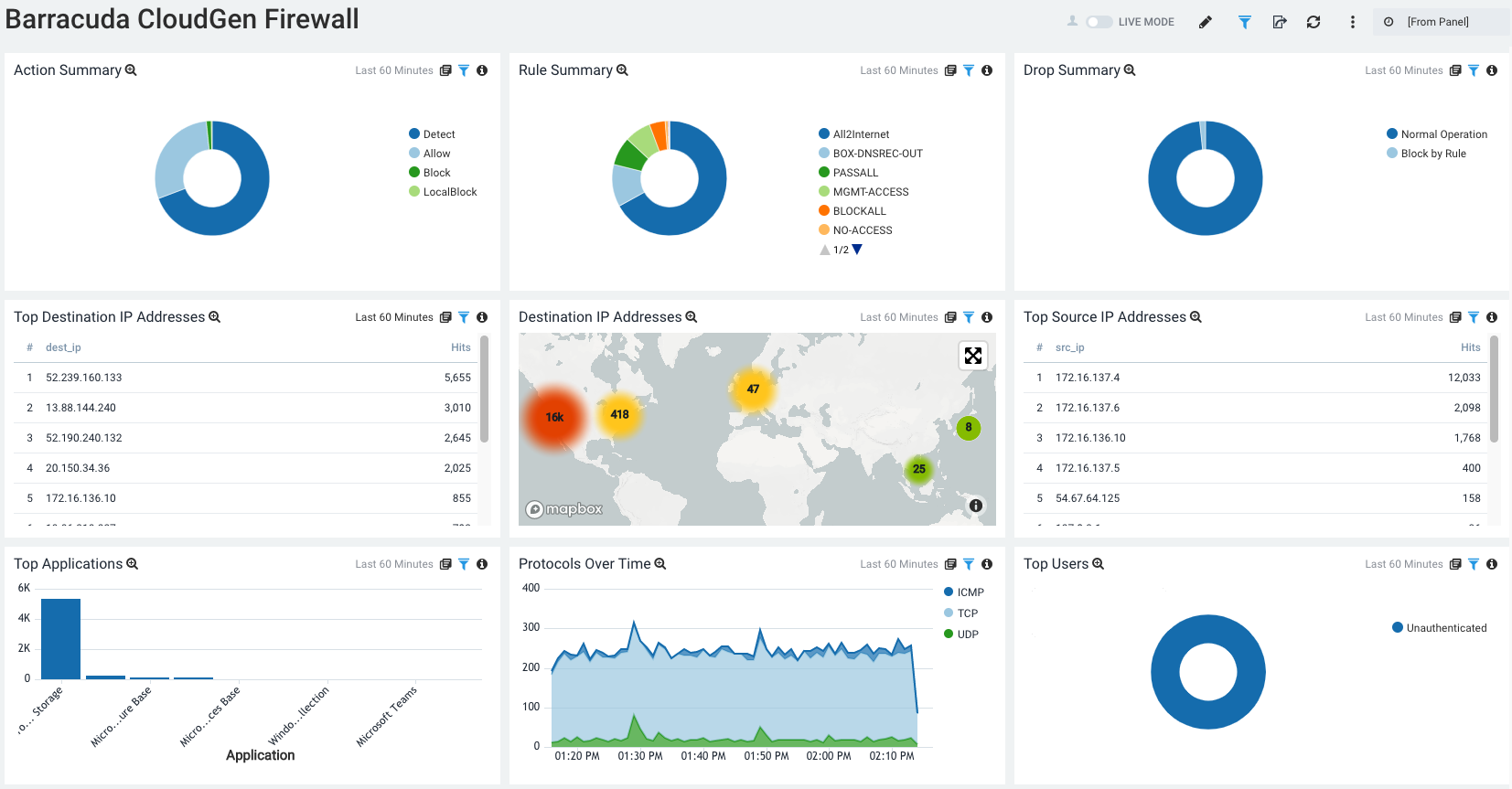
Task: Open Action Summary Last 60 Minutes range
Action: click(x=394, y=70)
